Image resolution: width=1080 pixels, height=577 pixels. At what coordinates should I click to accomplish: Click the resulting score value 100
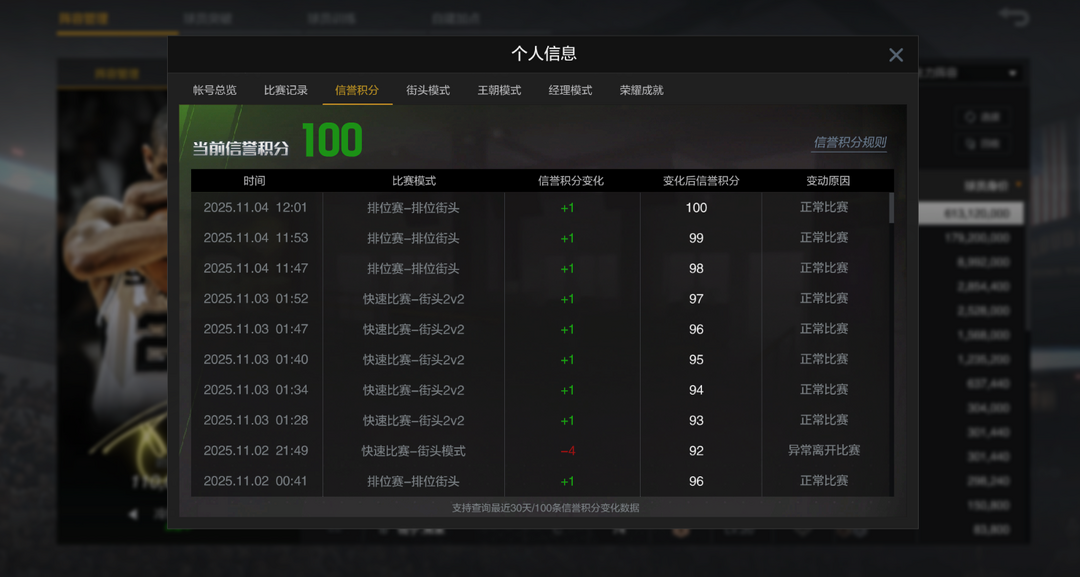click(696, 208)
